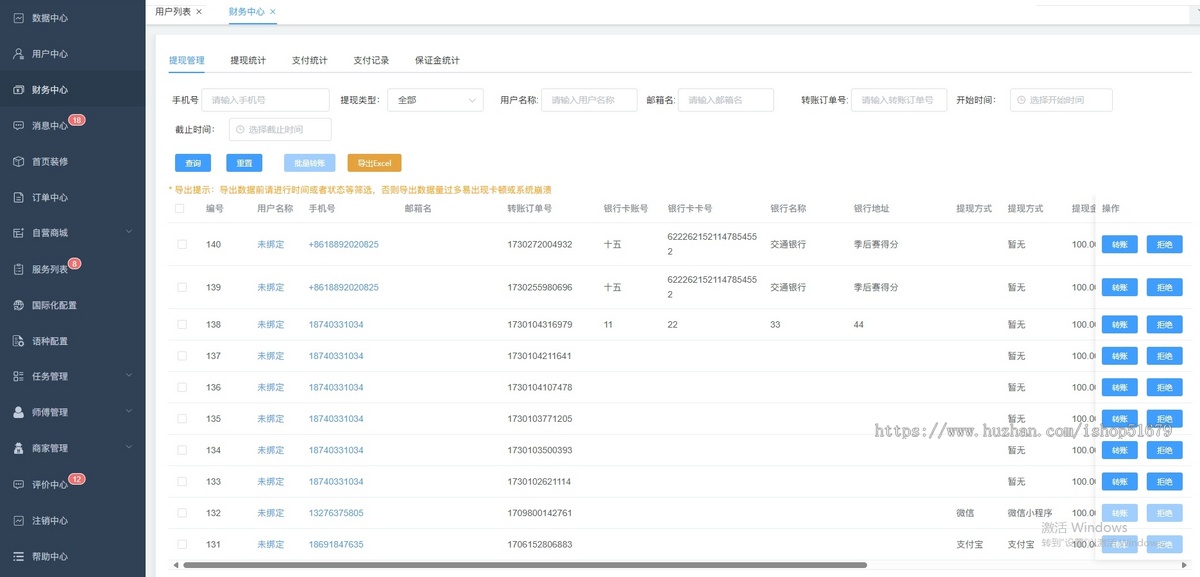Check the checkbox for row 135
The width and height of the screenshot is (1200, 577).
182,419
